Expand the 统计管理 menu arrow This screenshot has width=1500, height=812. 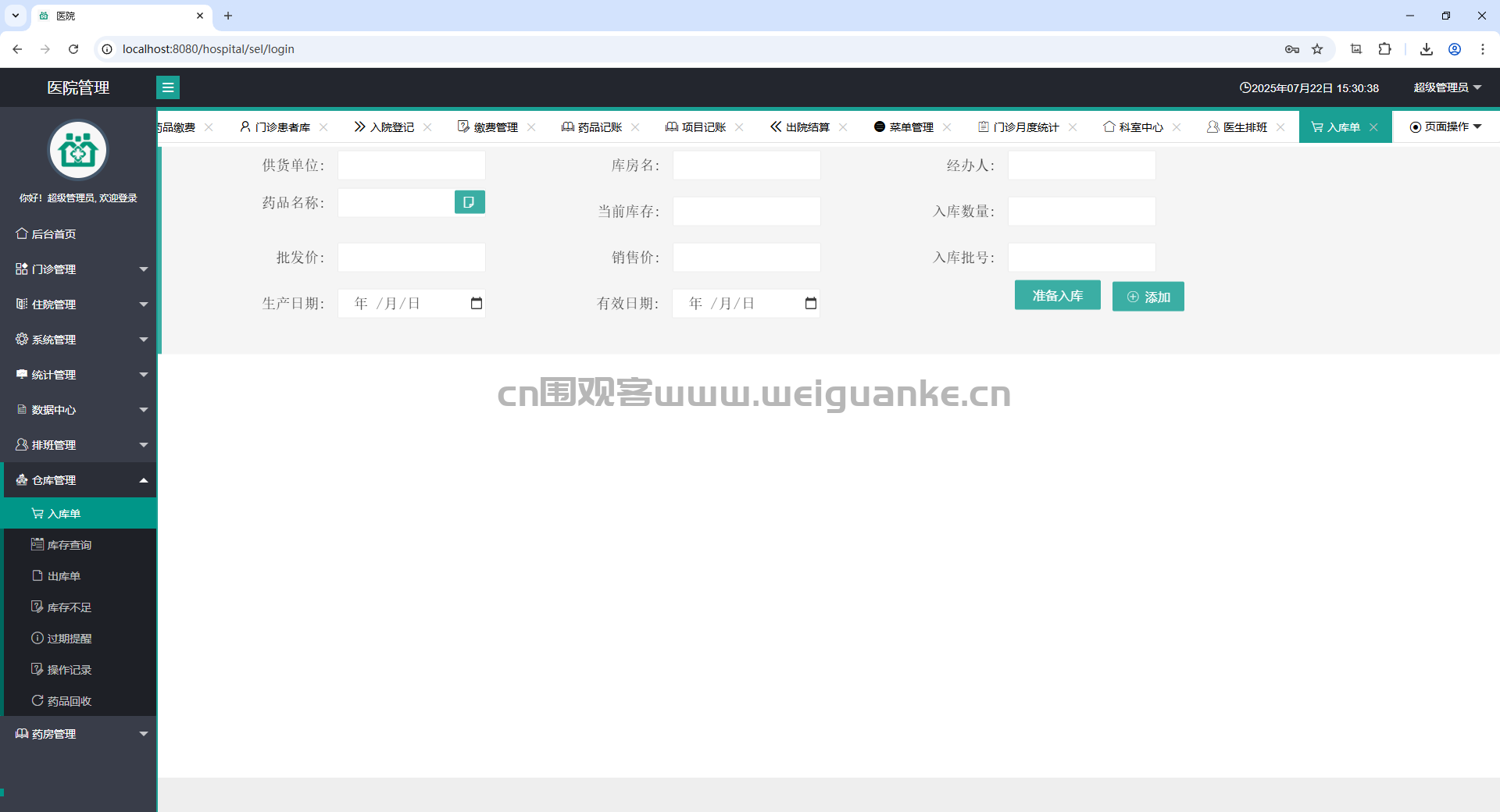(144, 375)
